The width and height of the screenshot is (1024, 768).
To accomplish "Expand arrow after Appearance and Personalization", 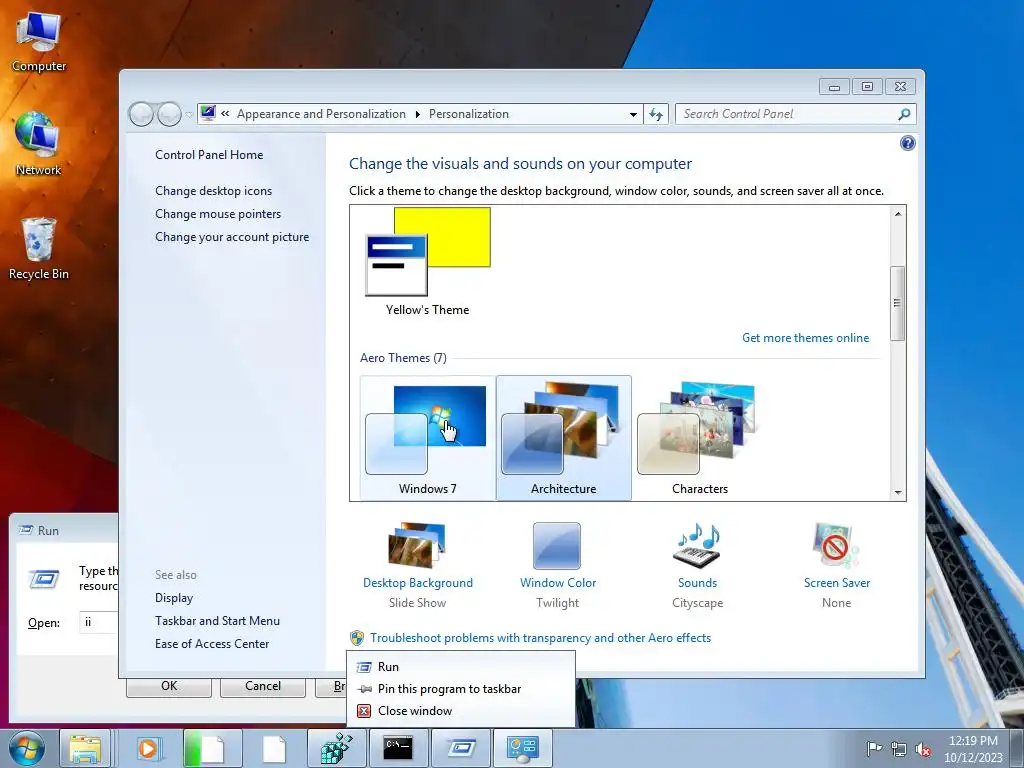I will tap(417, 114).
